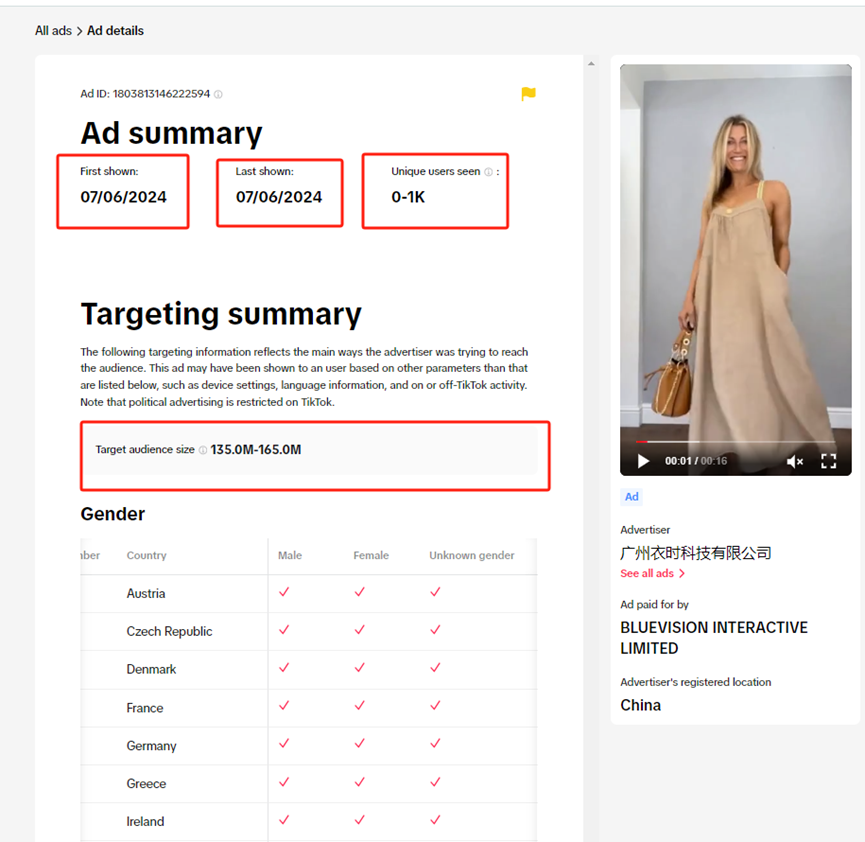
Task: Click the yellow report flag icon
Action: [528, 94]
